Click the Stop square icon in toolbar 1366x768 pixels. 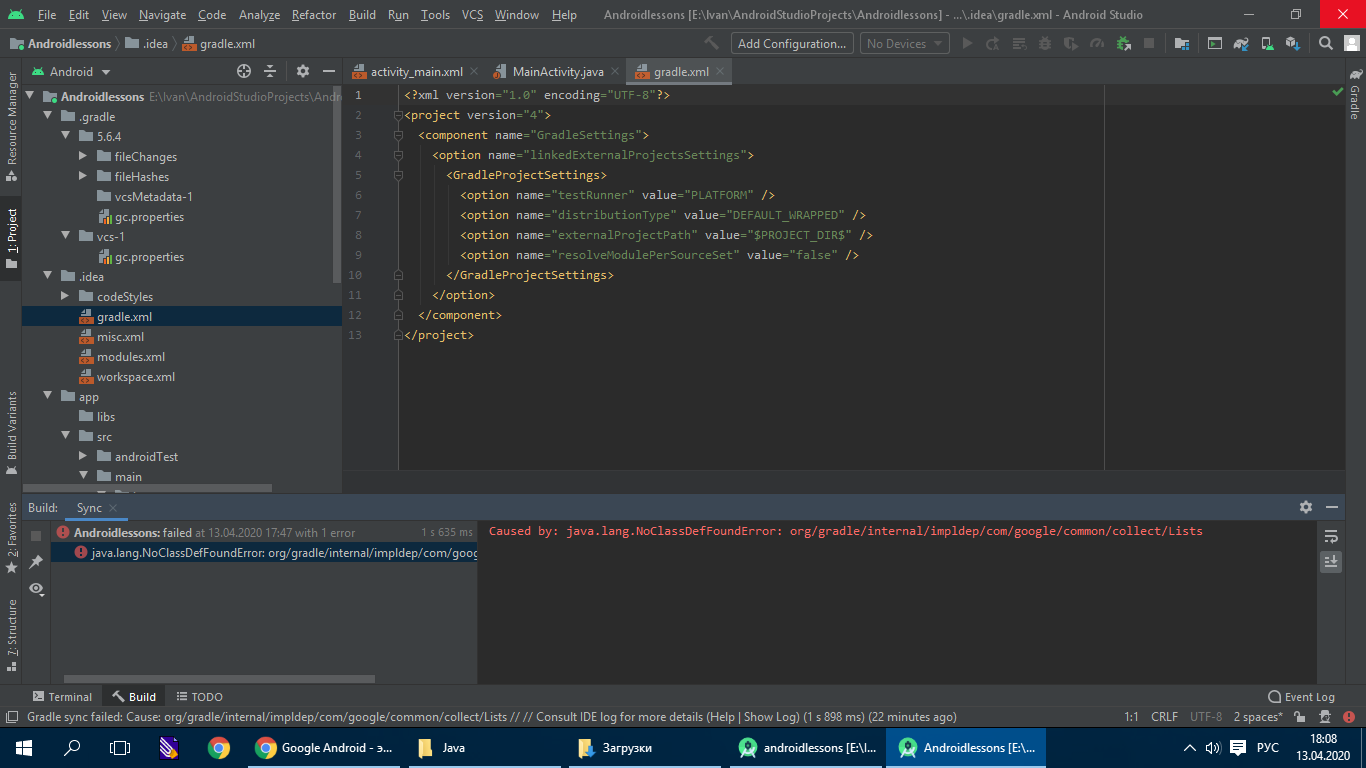[x=1149, y=43]
